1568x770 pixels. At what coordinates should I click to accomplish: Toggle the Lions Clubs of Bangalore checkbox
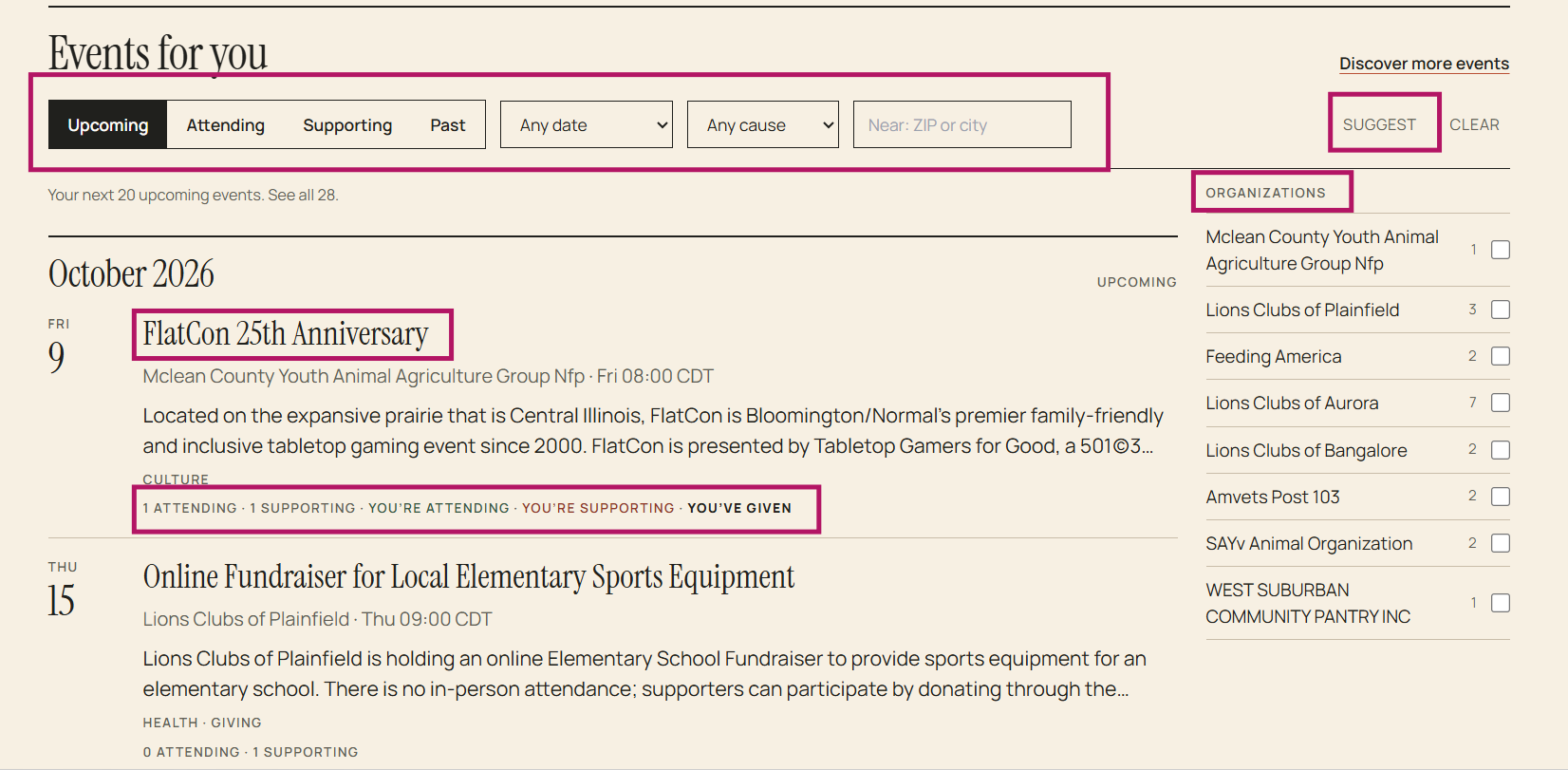1501,450
